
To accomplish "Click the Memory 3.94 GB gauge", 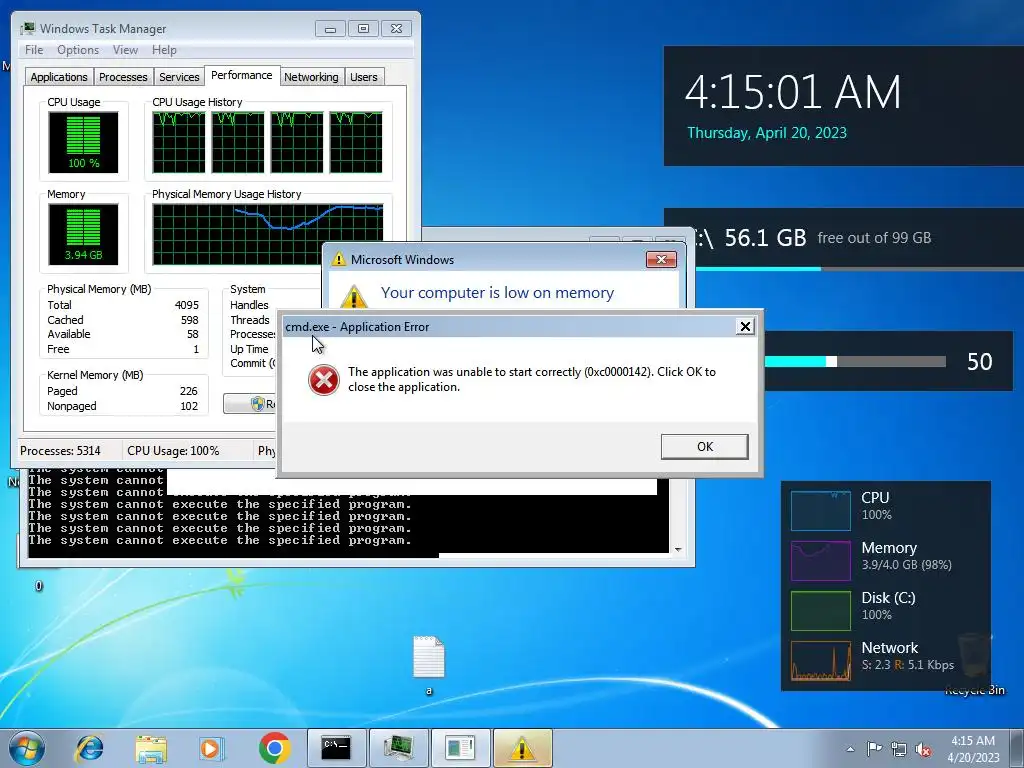I will [83, 234].
